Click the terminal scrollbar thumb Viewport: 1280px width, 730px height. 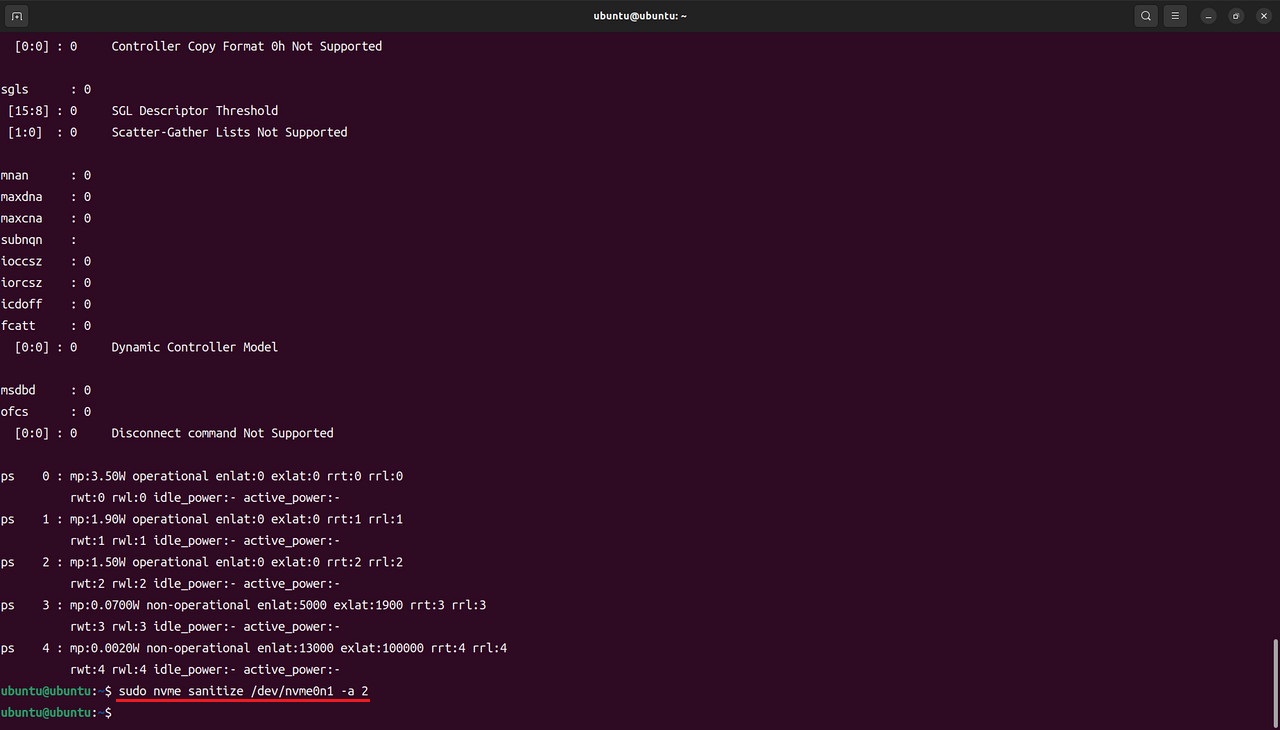click(1275, 682)
